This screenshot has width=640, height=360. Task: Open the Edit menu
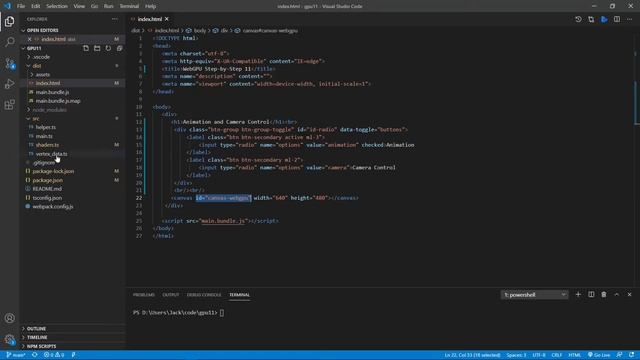[x=36, y=6]
